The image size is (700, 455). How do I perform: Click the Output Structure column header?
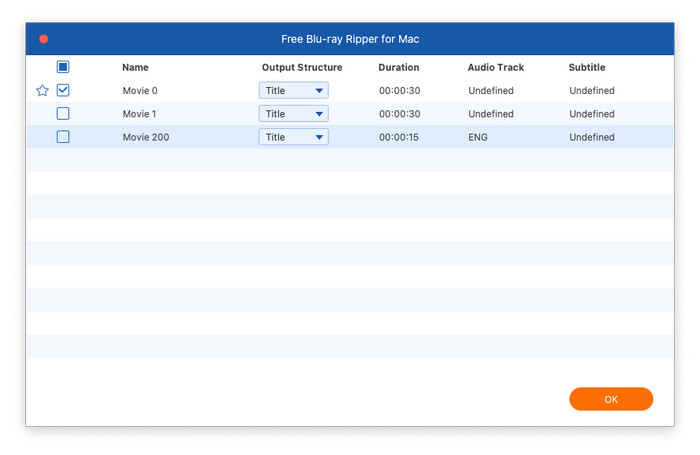point(302,68)
